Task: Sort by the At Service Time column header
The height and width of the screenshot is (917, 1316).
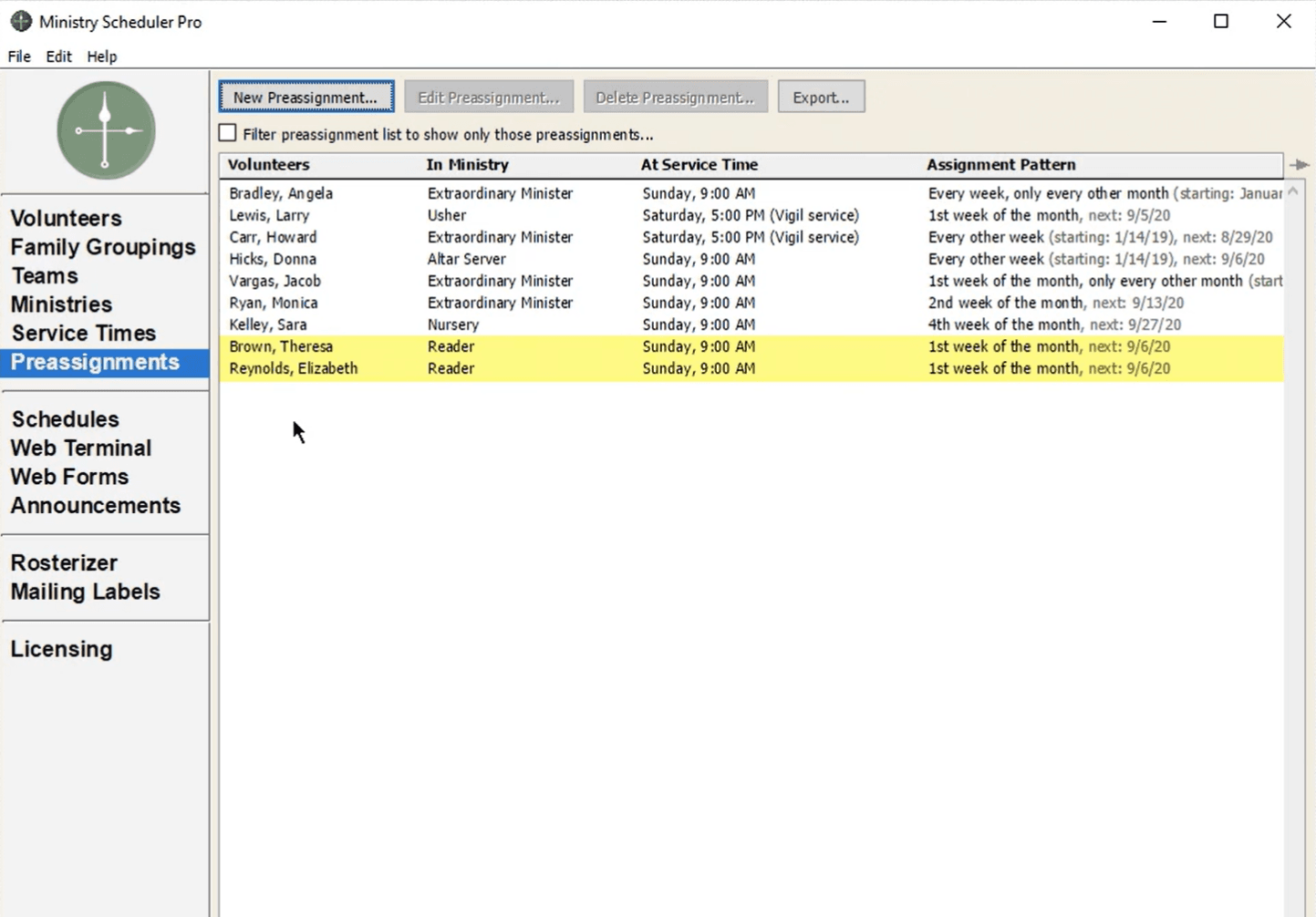Action: tap(776, 165)
